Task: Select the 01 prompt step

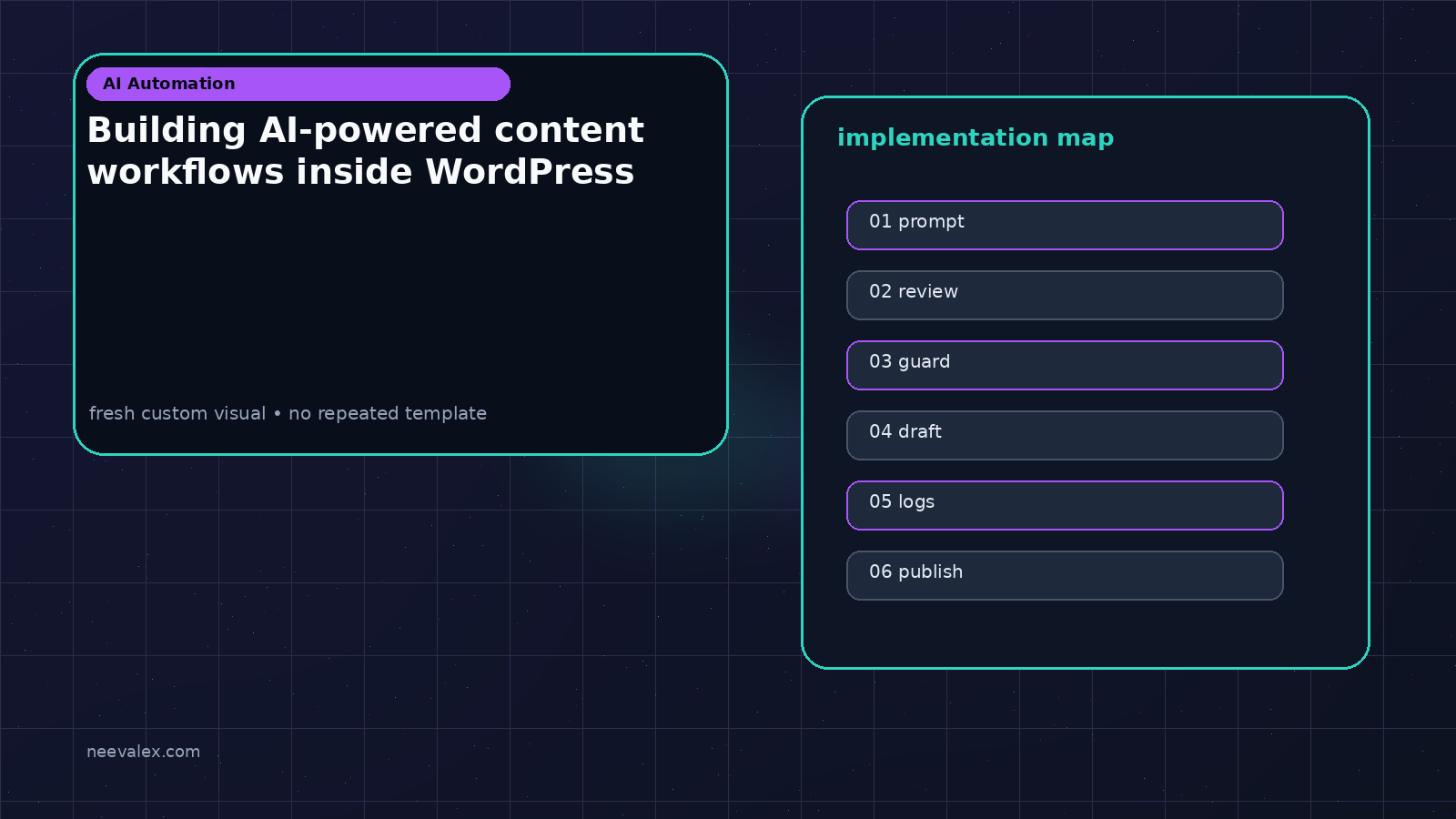Action: pyautogui.click(x=1065, y=225)
